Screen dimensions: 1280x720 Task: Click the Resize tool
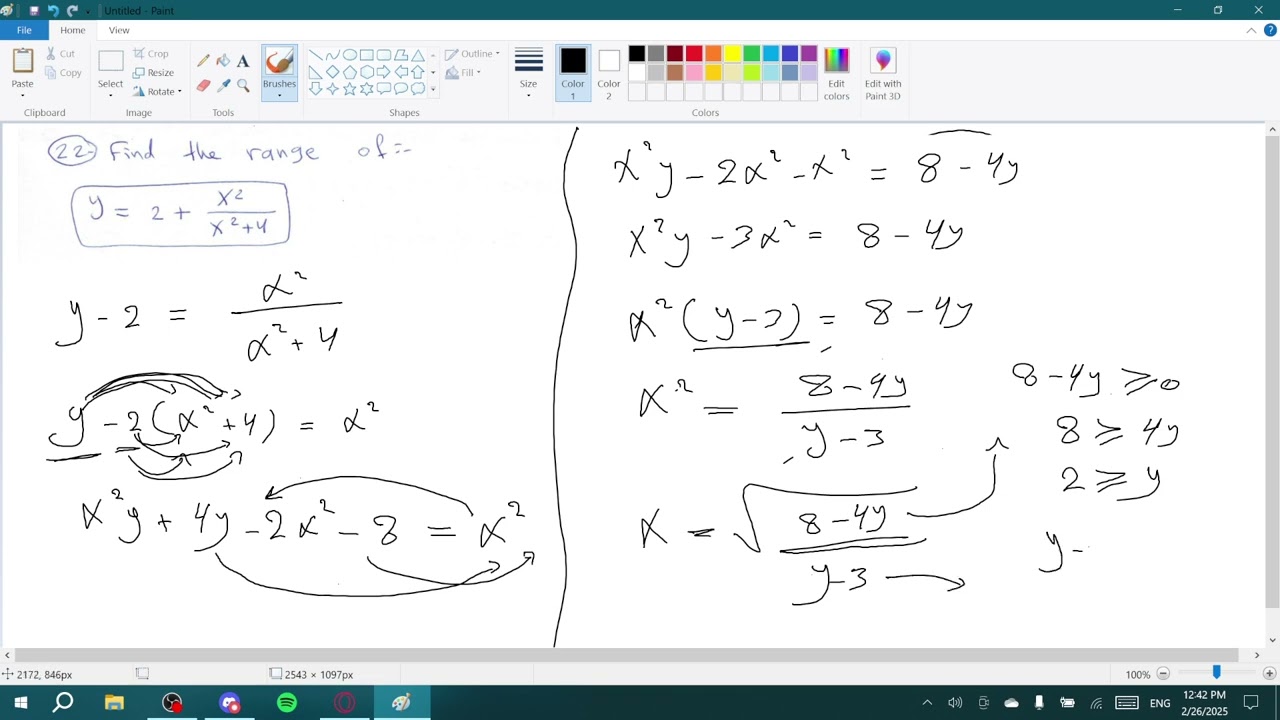(x=153, y=73)
